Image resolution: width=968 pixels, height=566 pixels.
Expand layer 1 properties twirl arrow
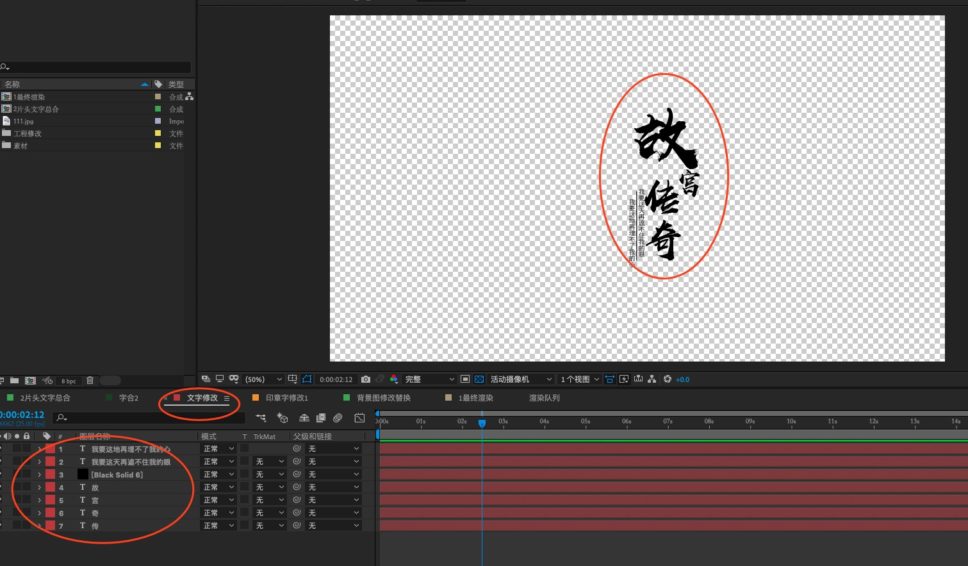[40, 449]
